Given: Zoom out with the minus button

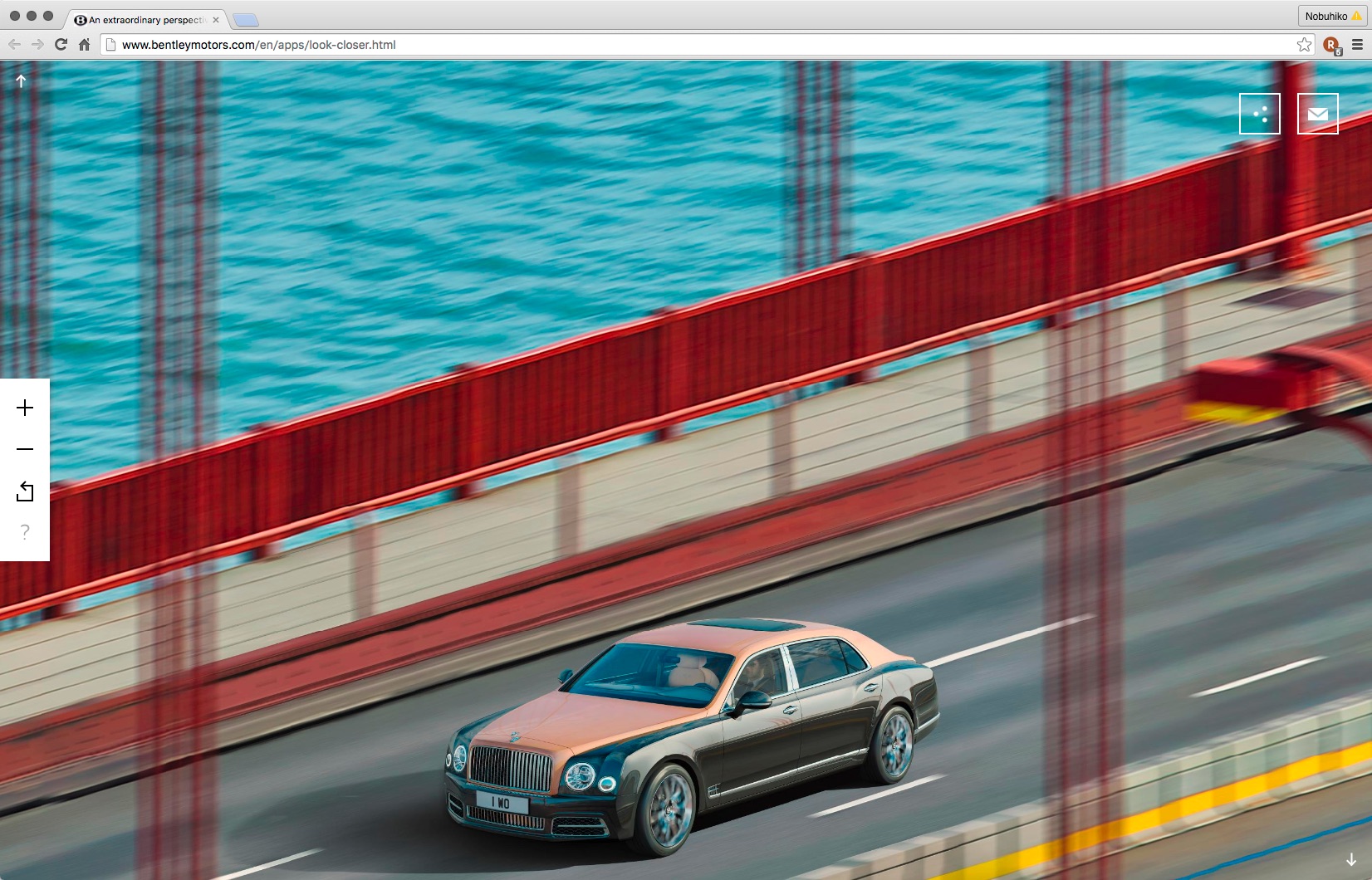Looking at the screenshot, I should coord(25,449).
